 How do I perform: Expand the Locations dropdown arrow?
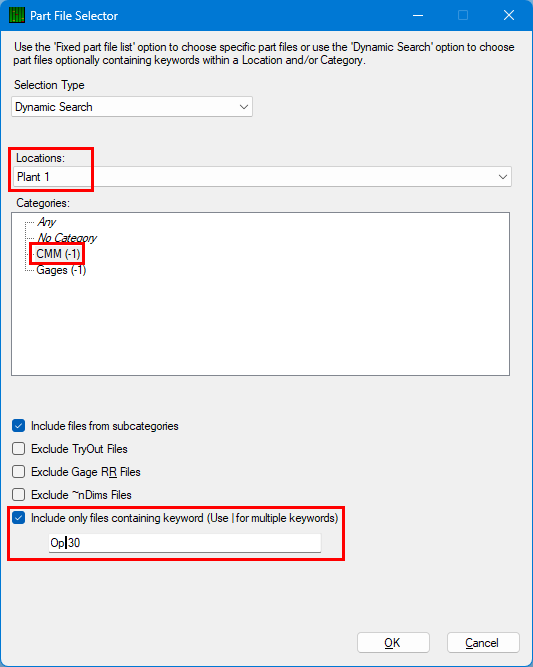tap(503, 177)
